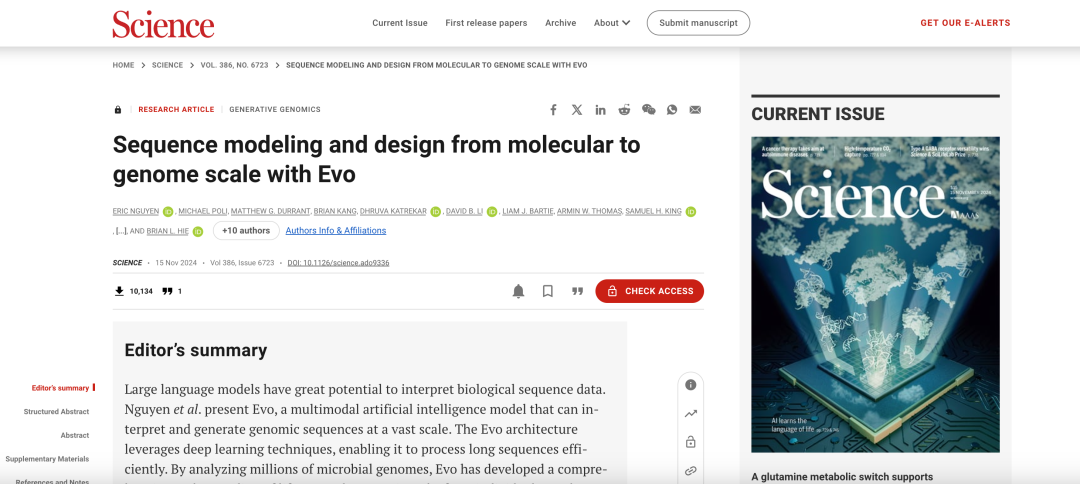Share the article by email envelope icon
1080x484 pixels.
[x=695, y=110]
